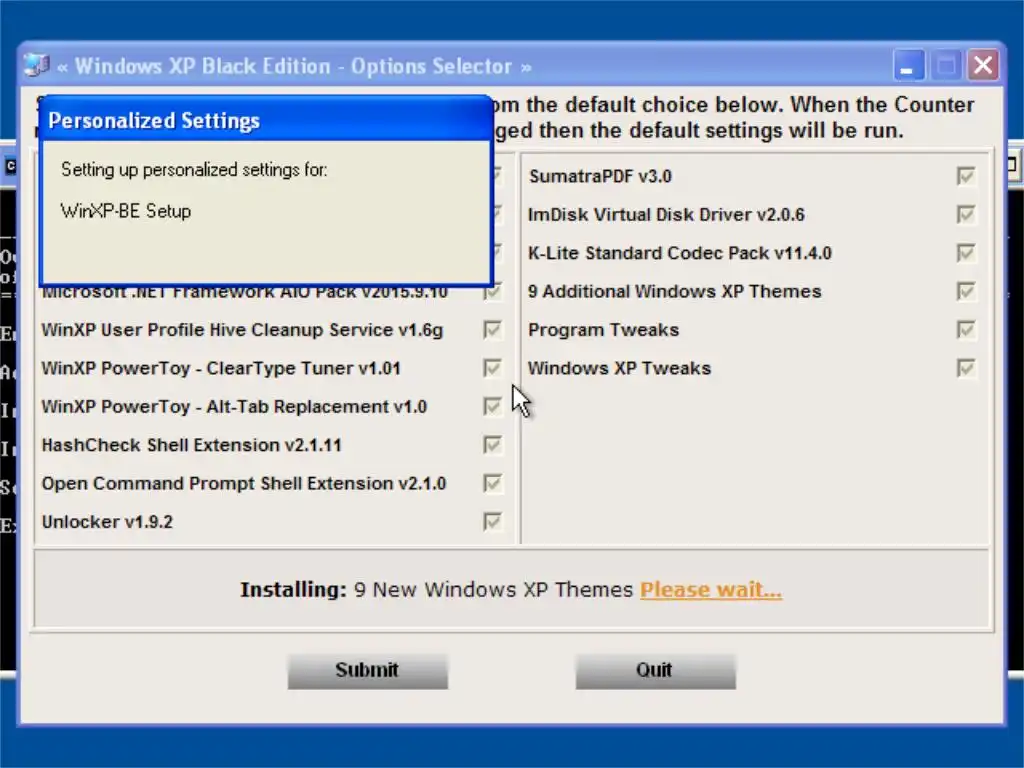Toggle Open Command Prompt Shell Extension checkbox
This screenshot has width=1024, height=768.
point(492,484)
